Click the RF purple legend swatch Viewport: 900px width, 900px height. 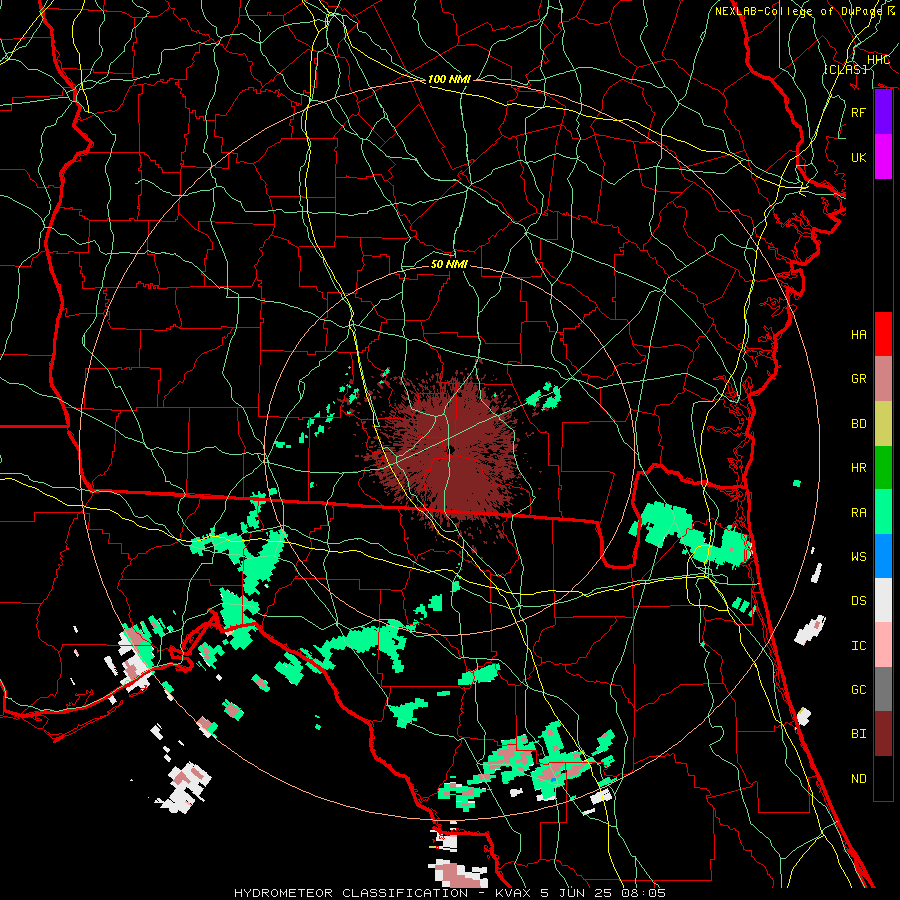(x=883, y=112)
